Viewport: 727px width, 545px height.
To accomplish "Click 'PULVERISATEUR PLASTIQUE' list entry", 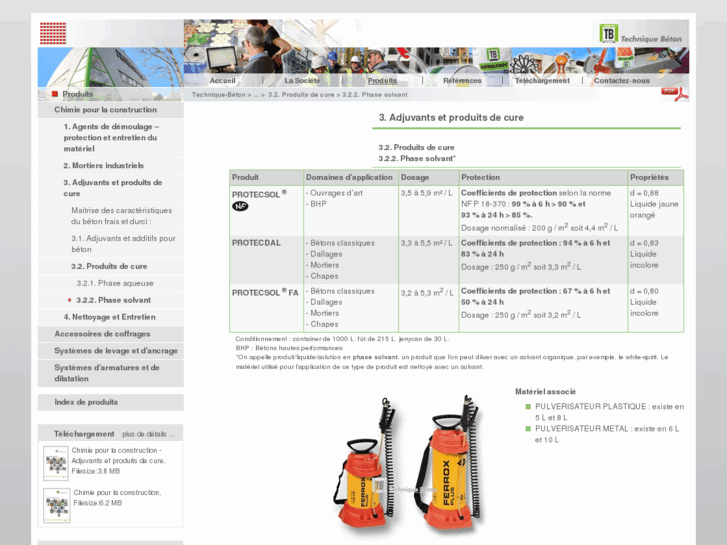I will [609, 412].
